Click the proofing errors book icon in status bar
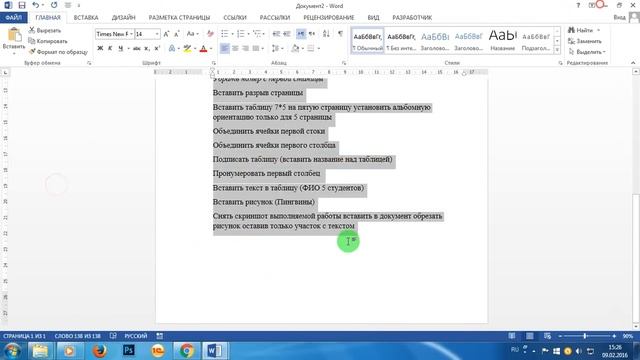 pyautogui.click(x=113, y=336)
